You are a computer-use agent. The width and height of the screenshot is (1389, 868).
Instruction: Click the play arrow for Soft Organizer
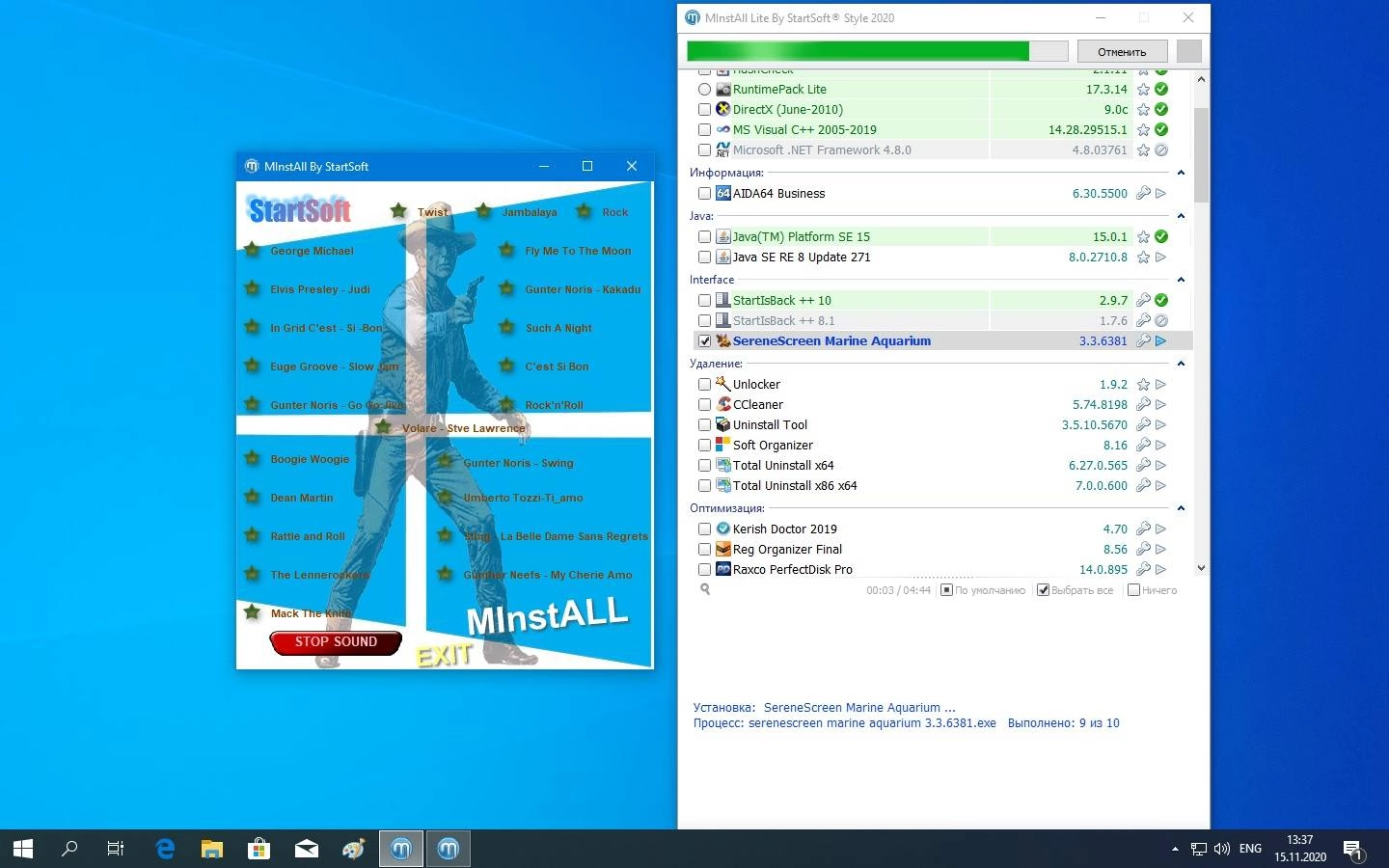pyautogui.click(x=1161, y=446)
